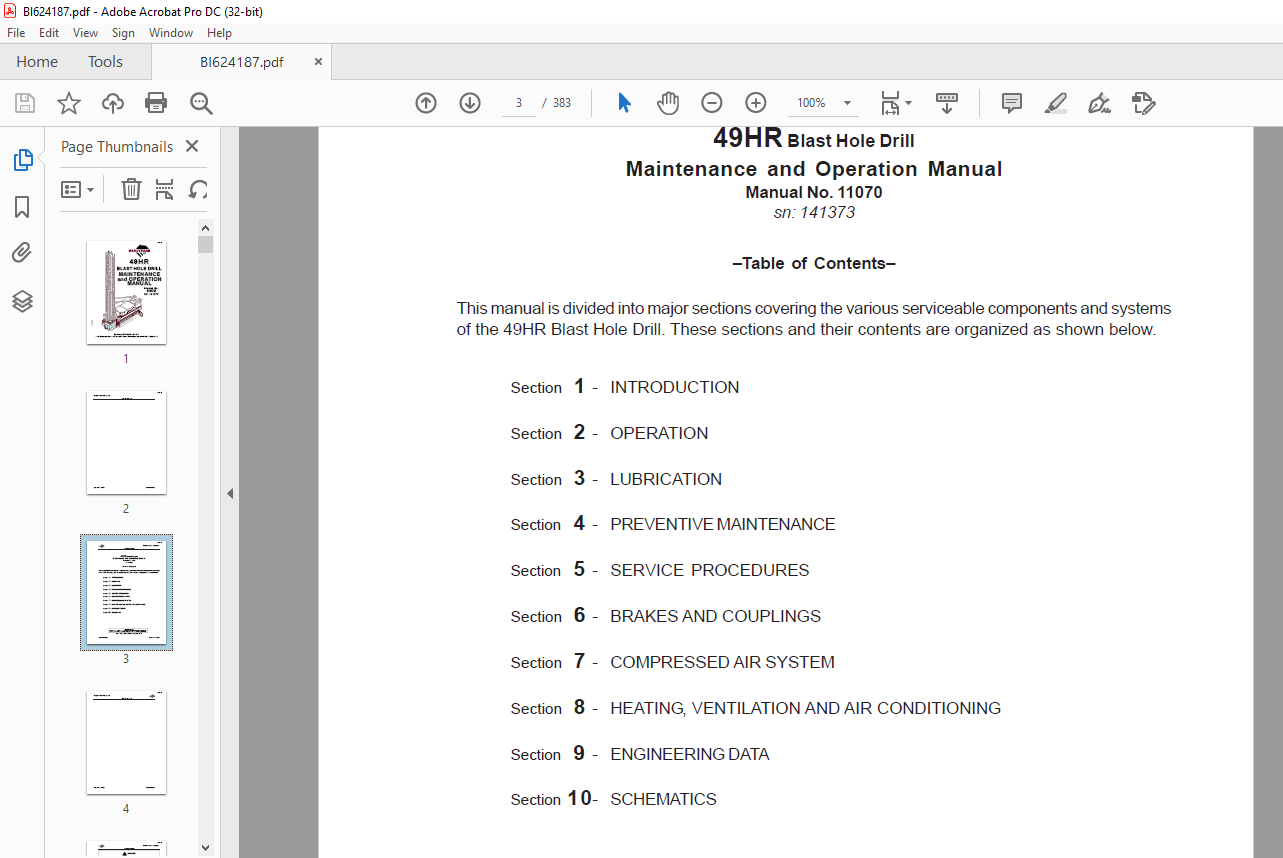The image size is (1283, 858).
Task: Click the sn: 141373 serial text
Action: [x=814, y=212]
